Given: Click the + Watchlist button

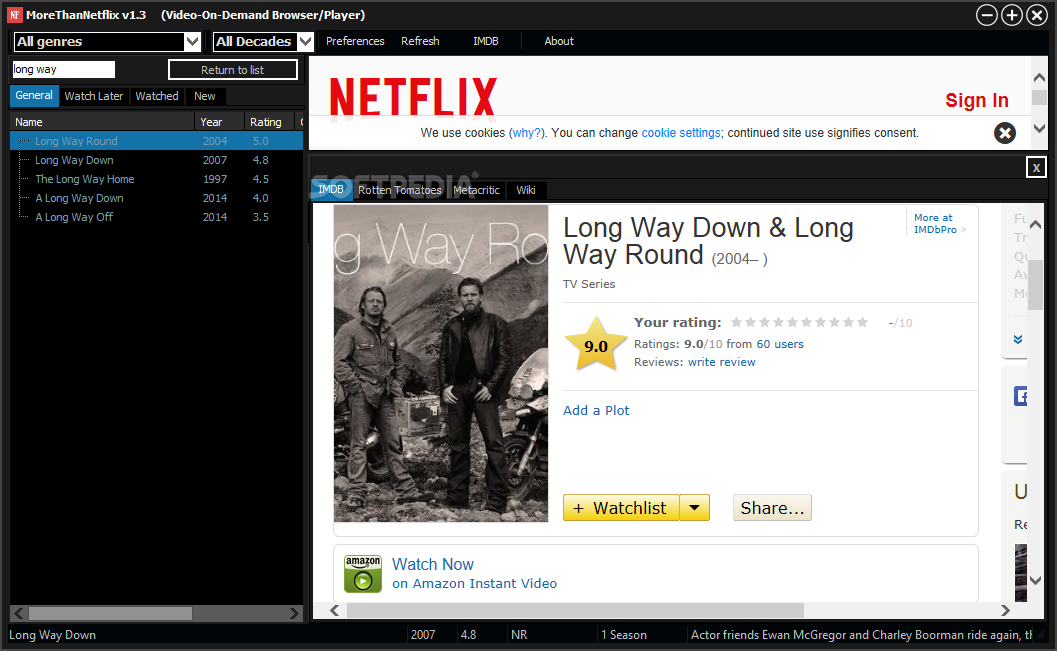Looking at the screenshot, I should click(x=621, y=507).
